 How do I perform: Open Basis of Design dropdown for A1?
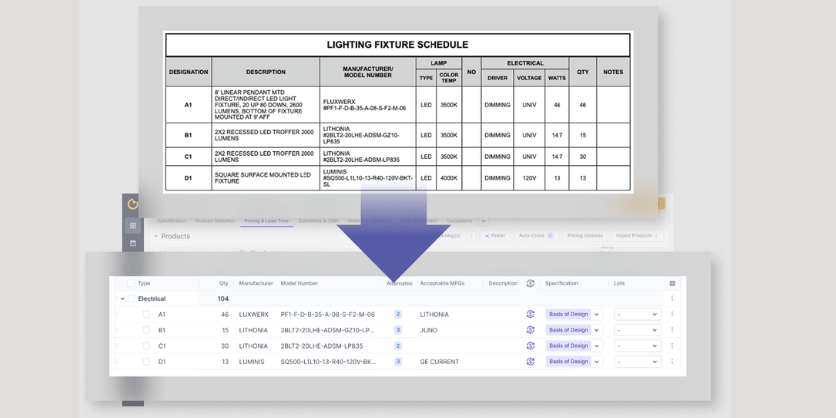574,314
